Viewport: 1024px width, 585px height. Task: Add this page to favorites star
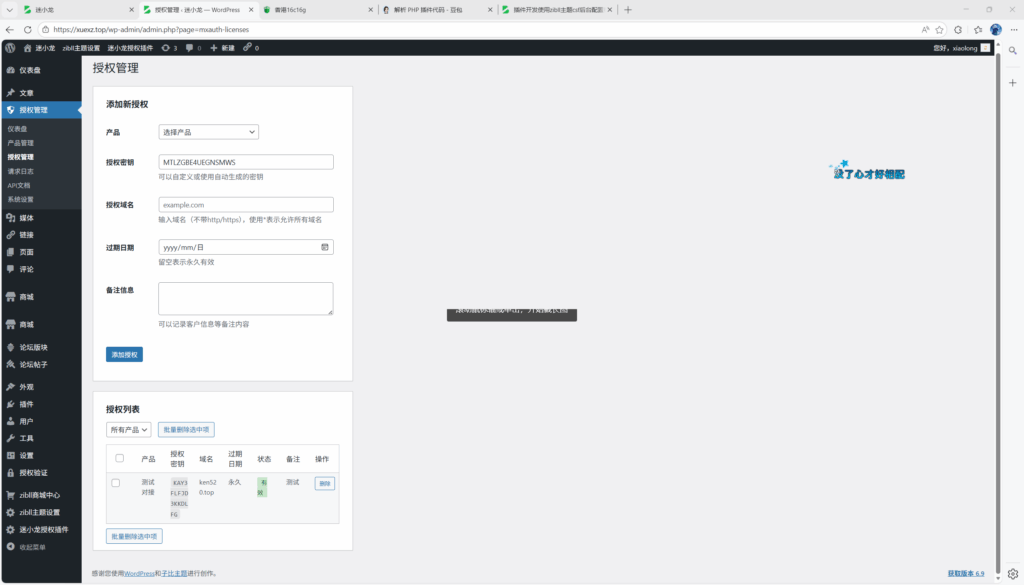pos(939,30)
